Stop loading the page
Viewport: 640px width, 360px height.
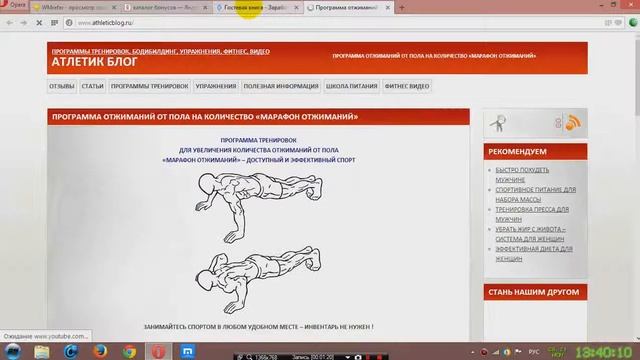pyautogui.click(x=39, y=23)
